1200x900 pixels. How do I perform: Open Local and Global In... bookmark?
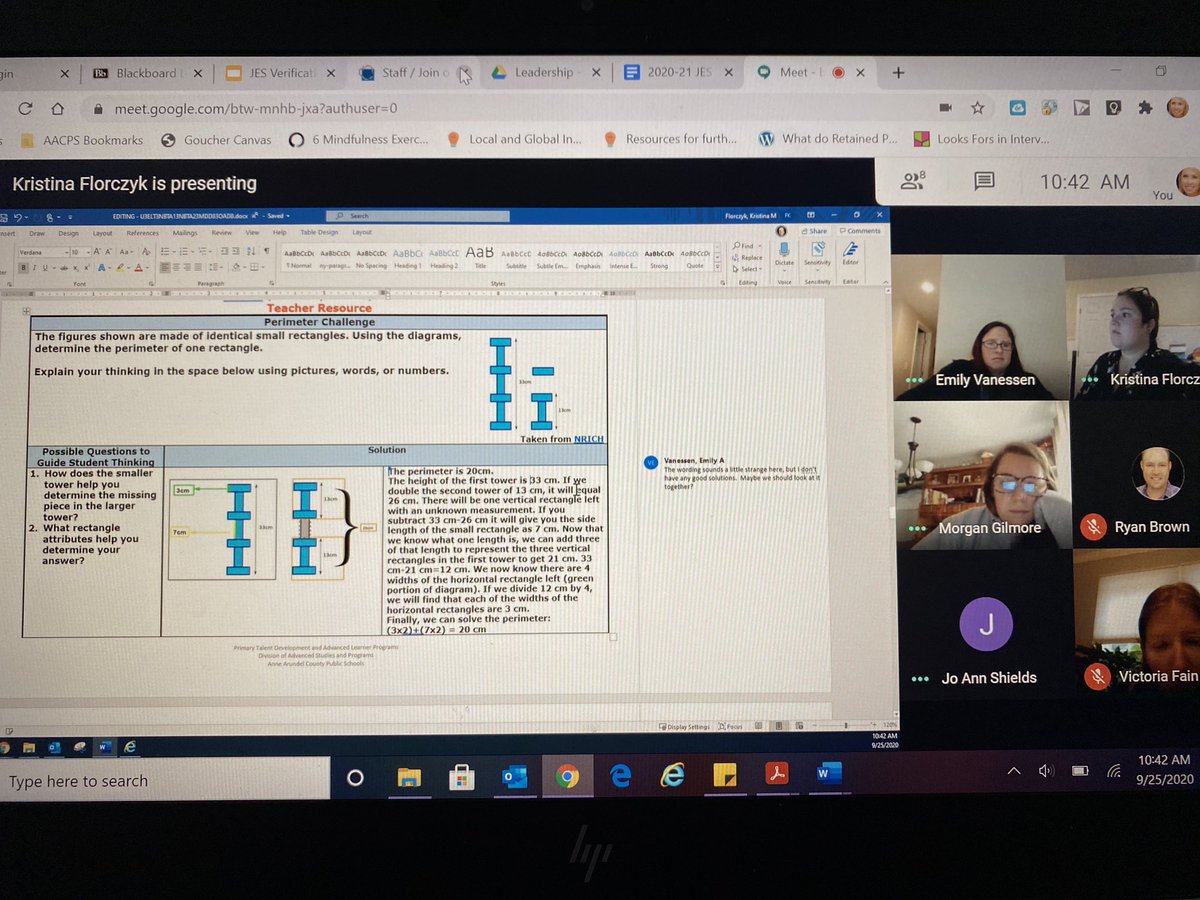click(514, 139)
